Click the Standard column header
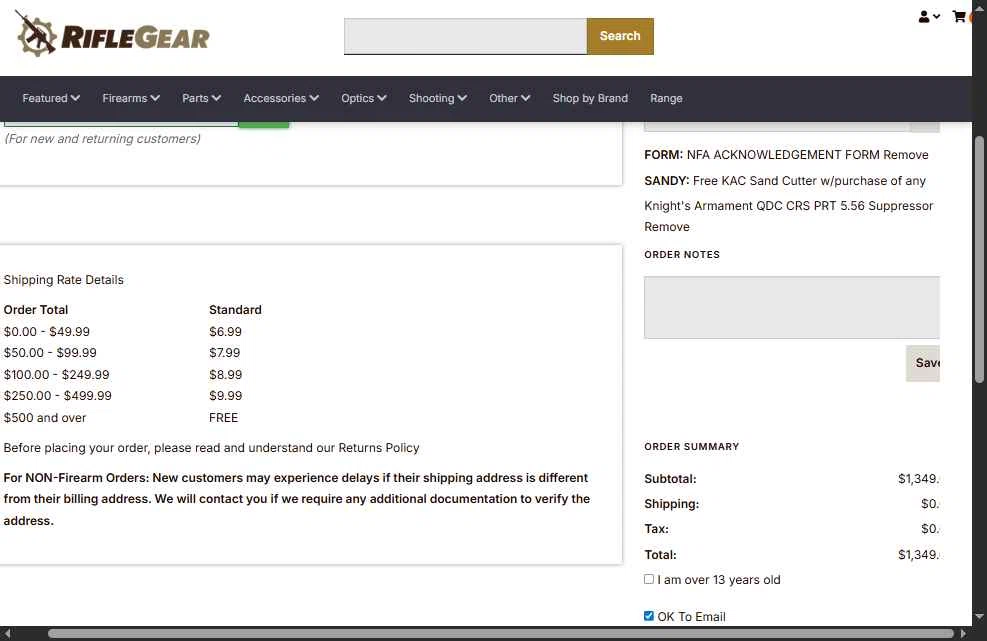This screenshot has width=987, height=641. tap(235, 310)
